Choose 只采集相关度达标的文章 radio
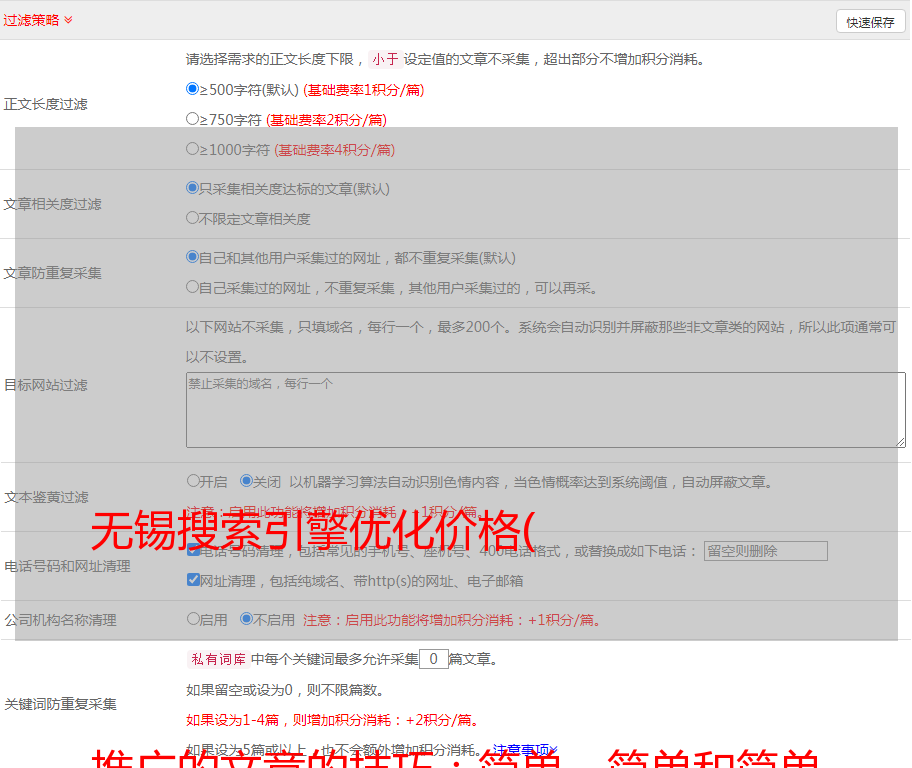This screenshot has height=768, width=912. pos(192,188)
